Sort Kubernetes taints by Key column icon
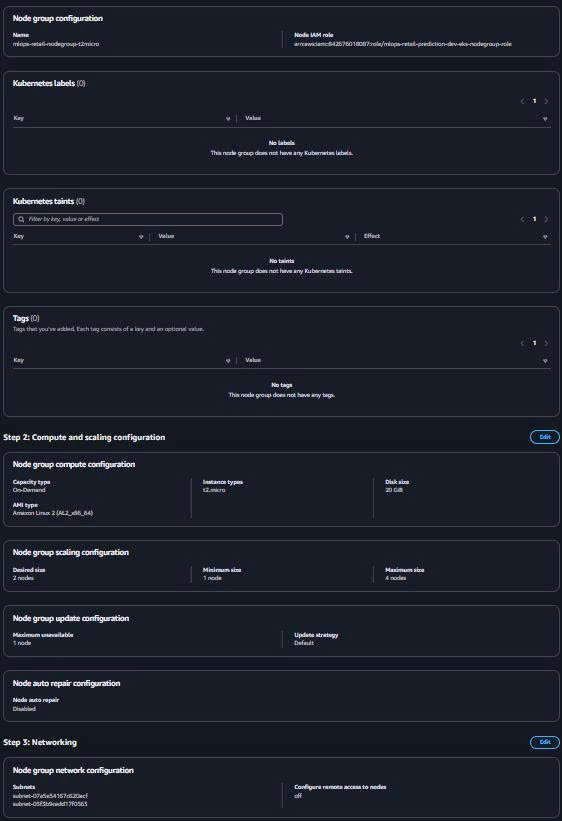Viewport: 562px width, 821px height. [141, 237]
